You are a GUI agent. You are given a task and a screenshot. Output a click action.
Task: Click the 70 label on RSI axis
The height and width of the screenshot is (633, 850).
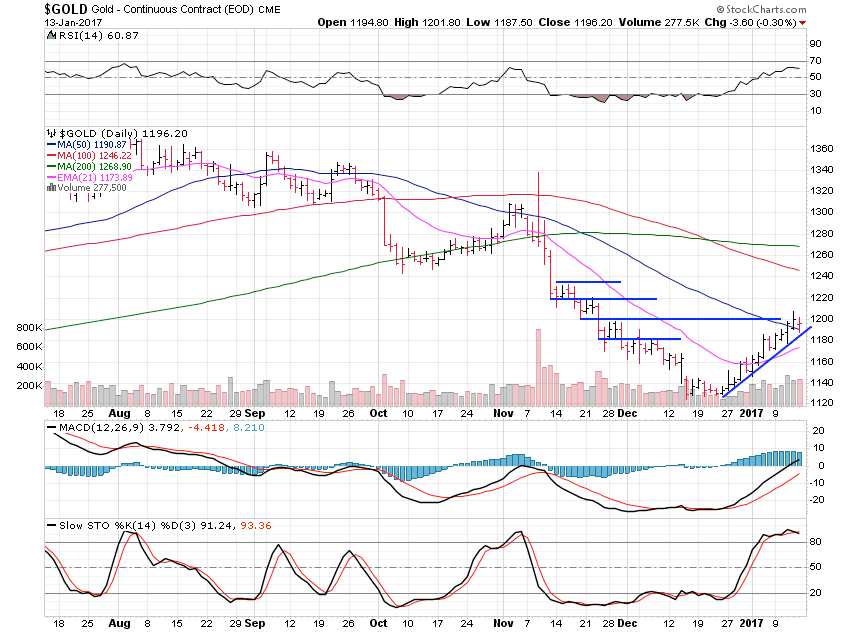tap(815, 61)
